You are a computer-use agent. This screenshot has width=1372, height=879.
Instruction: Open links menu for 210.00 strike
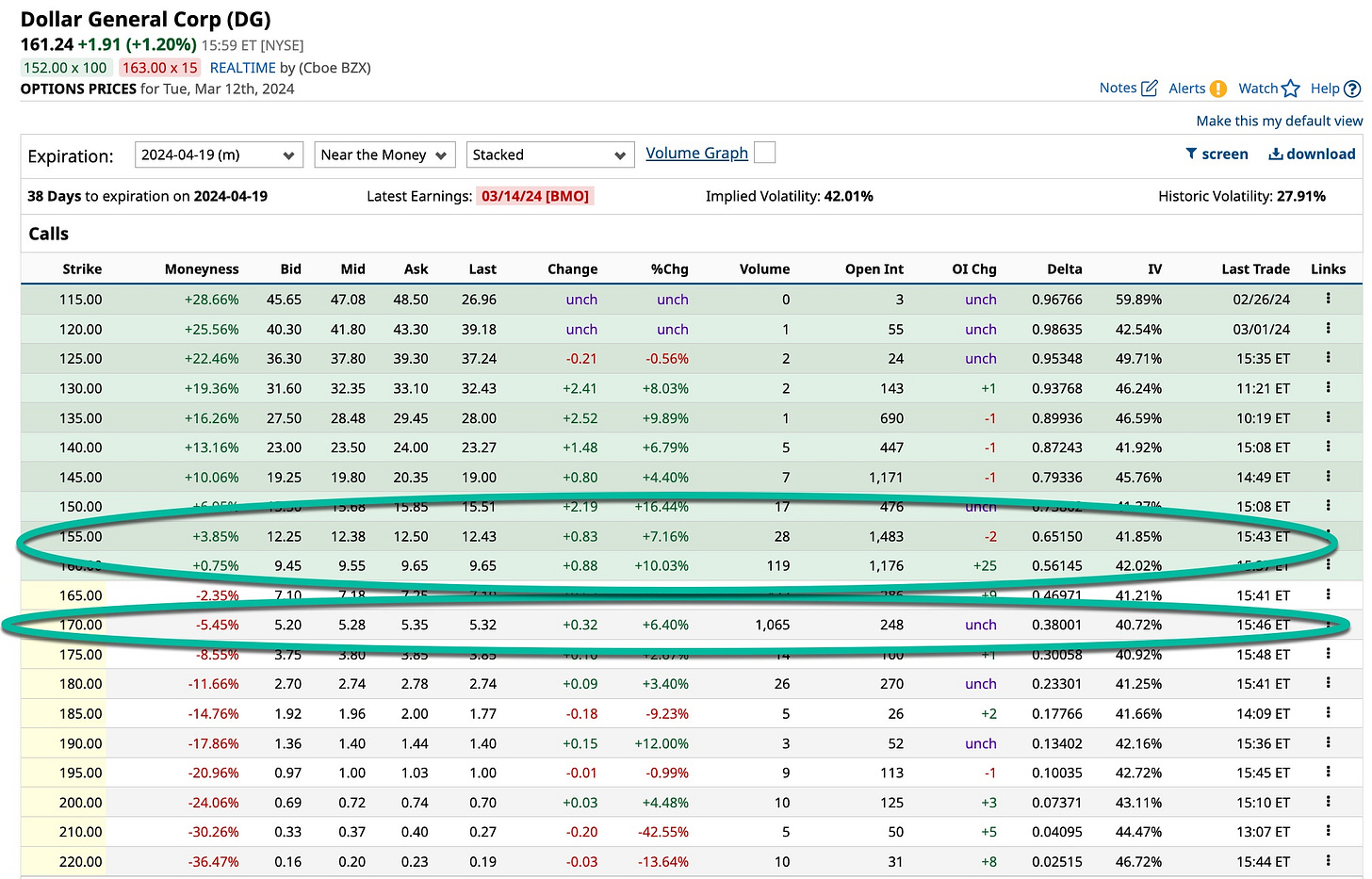tap(1328, 831)
